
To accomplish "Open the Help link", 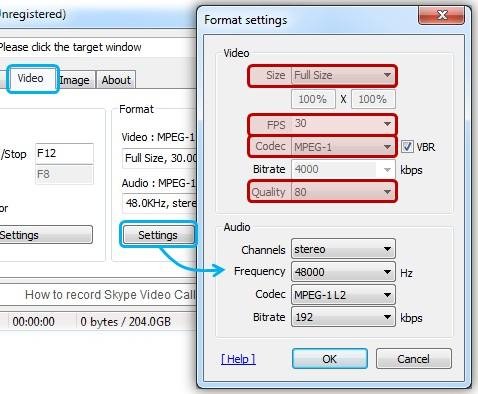I will [x=238, y=359].
